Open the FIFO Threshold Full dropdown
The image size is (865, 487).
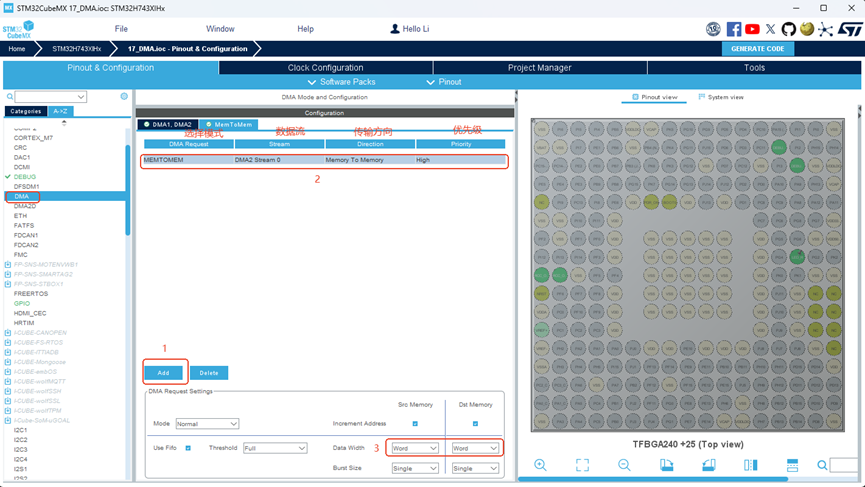(x=275, y=448)
